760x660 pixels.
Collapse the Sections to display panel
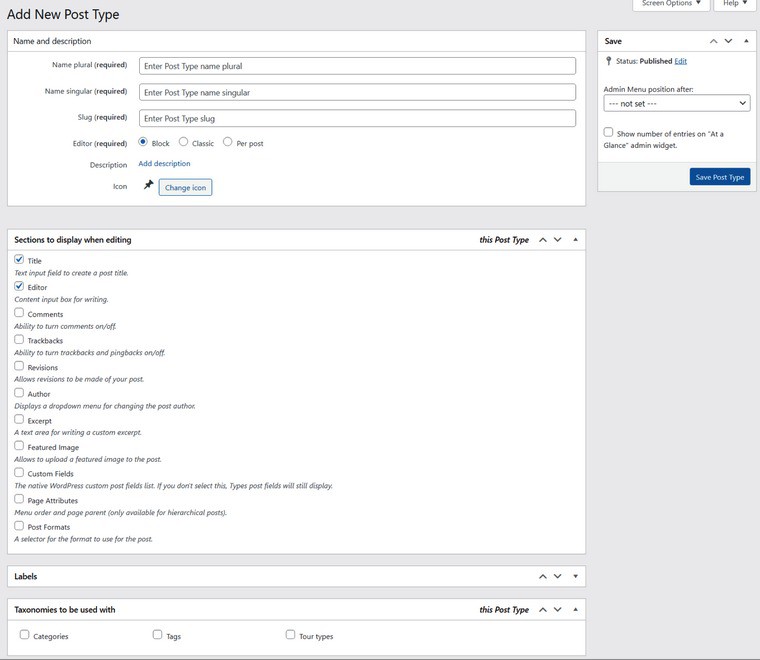point(575,240)
